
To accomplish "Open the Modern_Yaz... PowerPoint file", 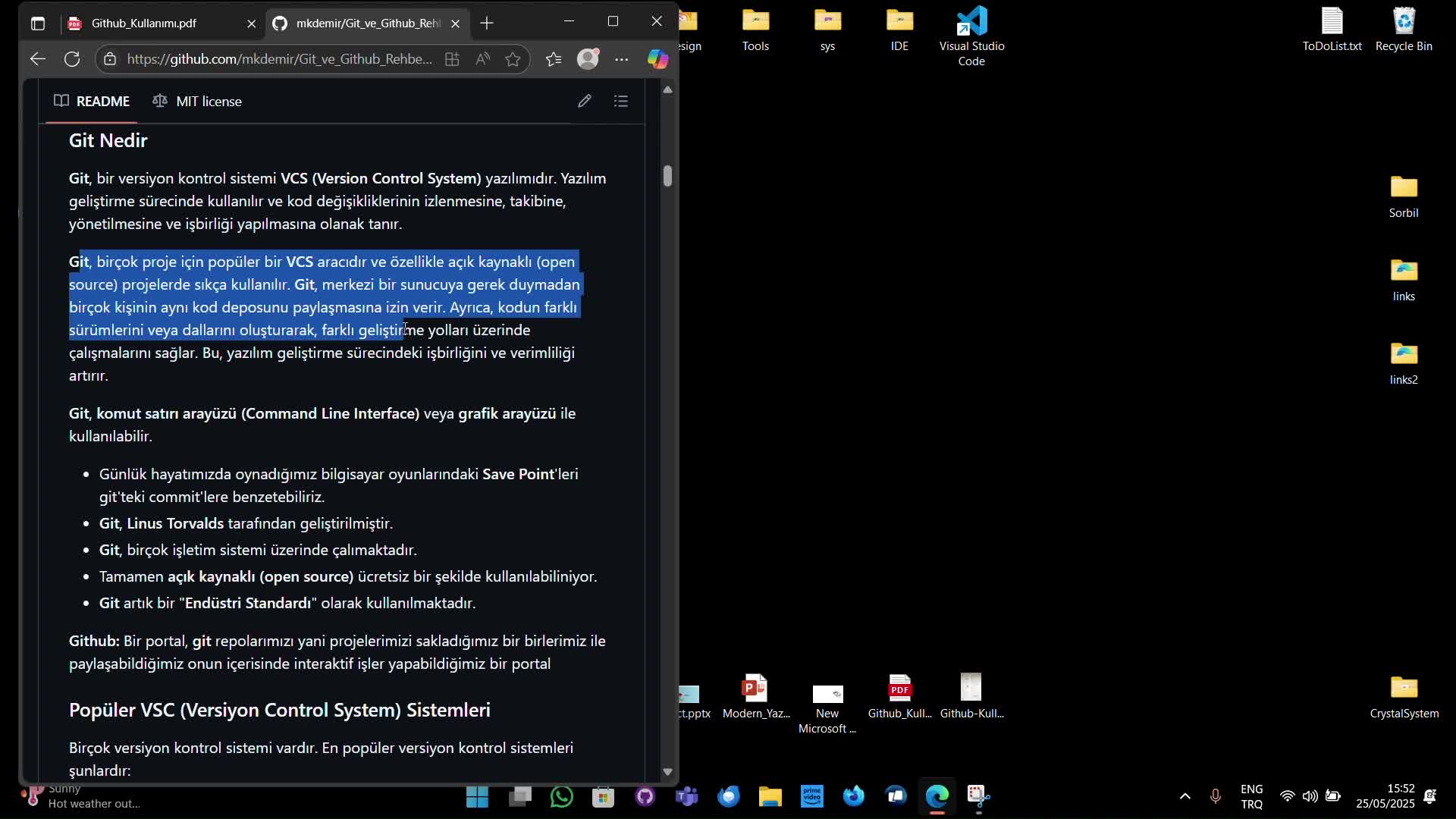I will click(x=755, y=696).
